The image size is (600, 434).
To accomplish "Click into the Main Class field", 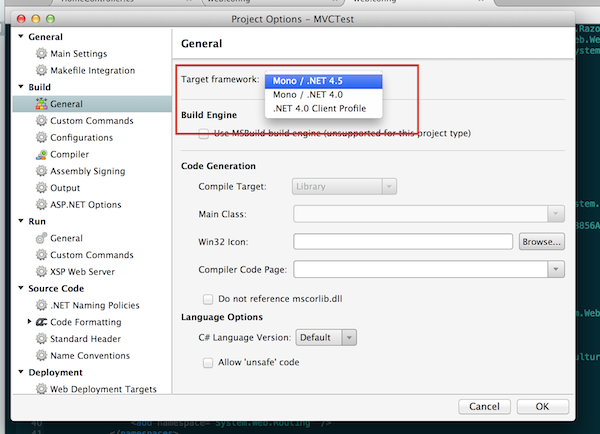I will coord(421,214).
